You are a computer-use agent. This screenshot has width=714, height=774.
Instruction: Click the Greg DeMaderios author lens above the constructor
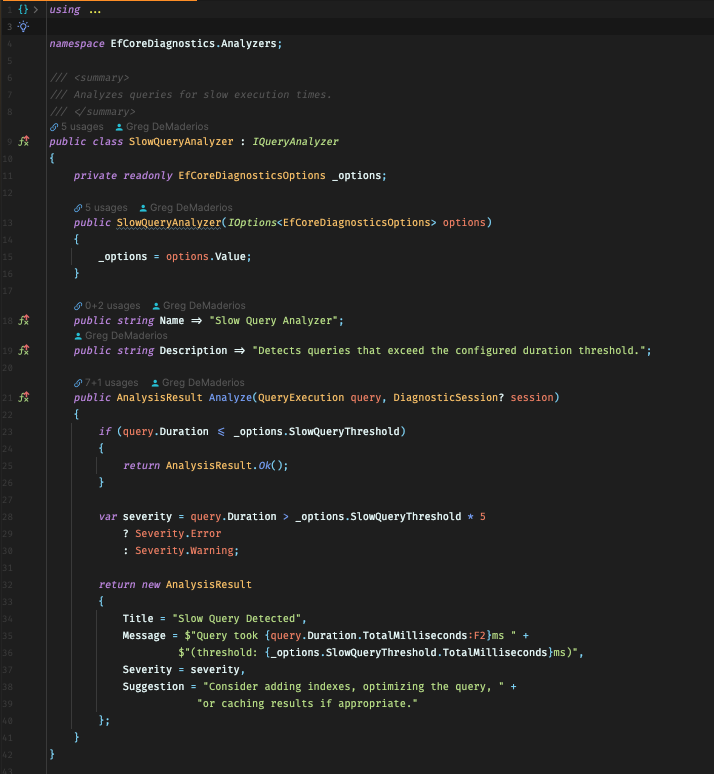186,208
